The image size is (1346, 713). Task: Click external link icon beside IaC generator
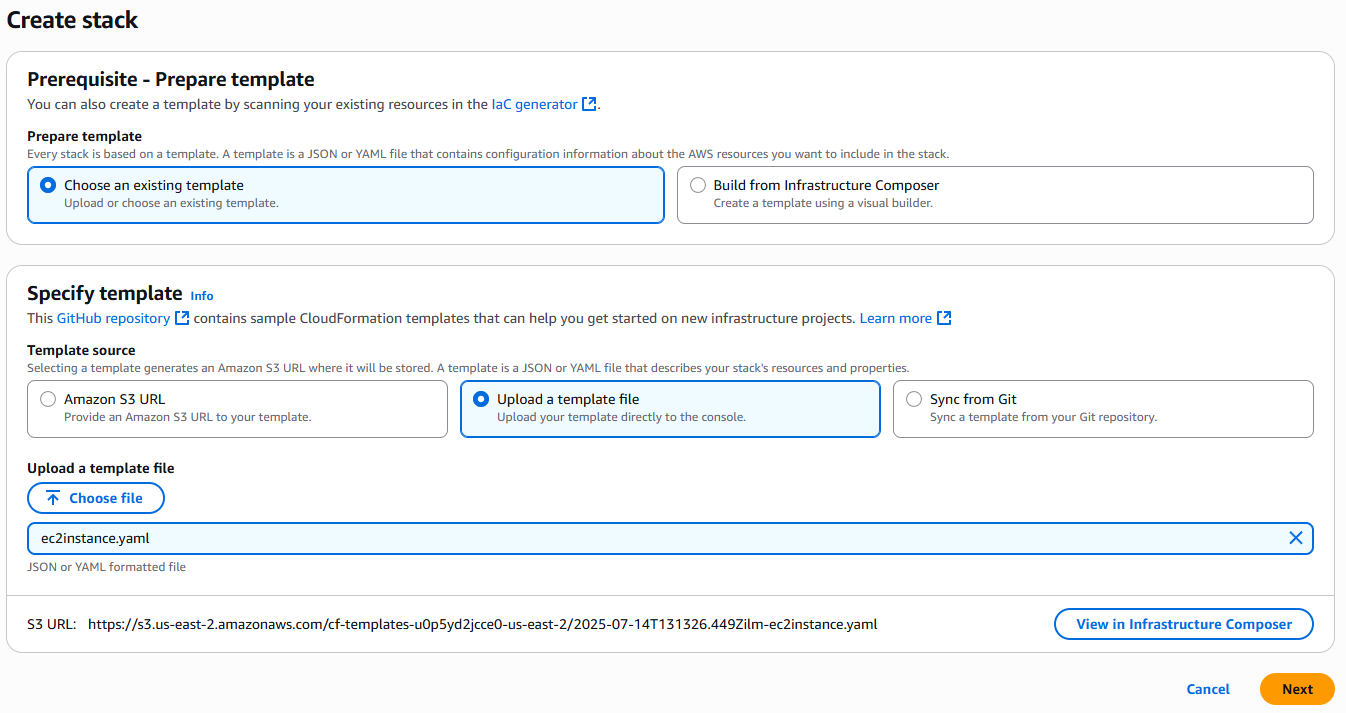589,104
